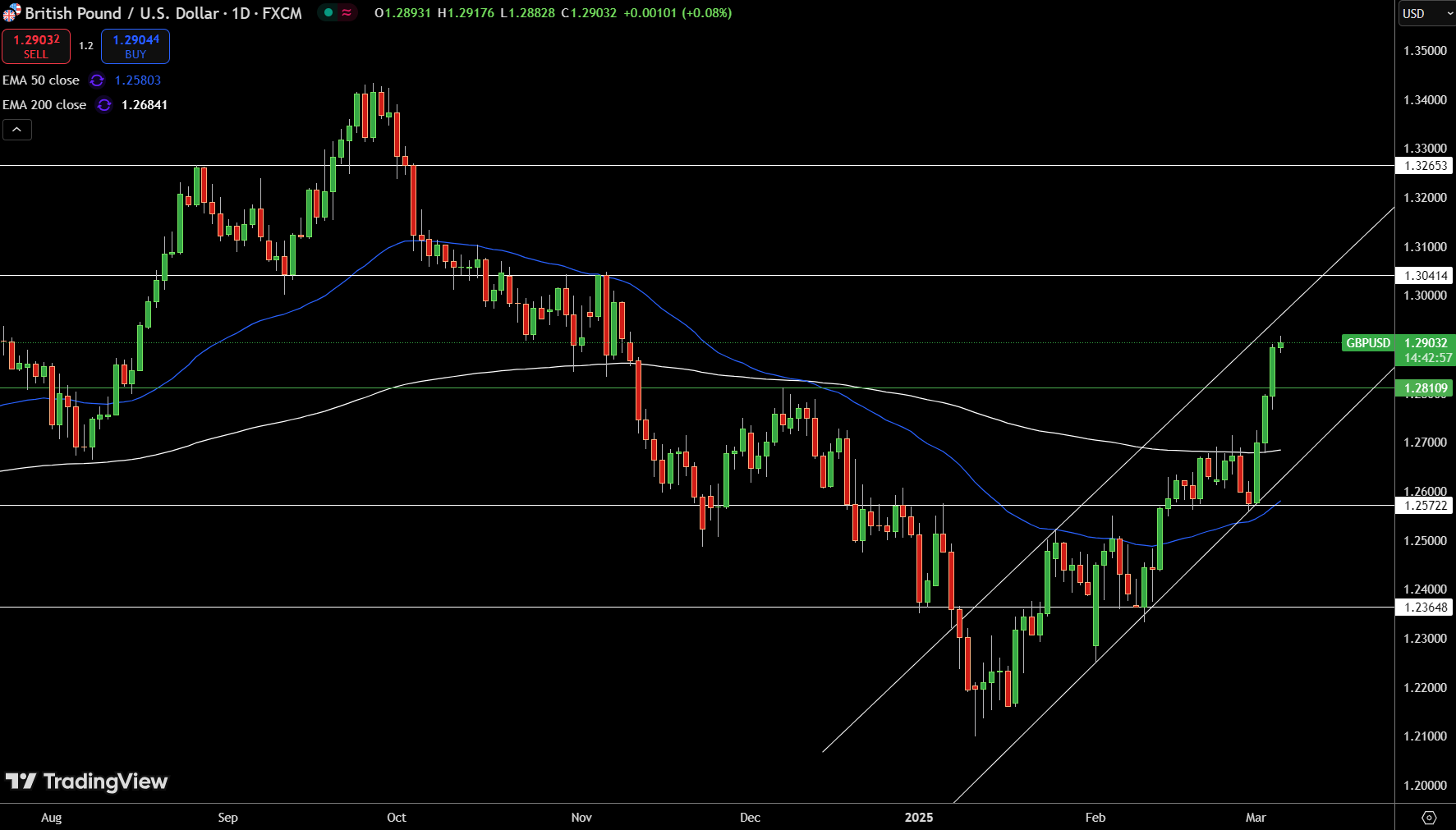The height and width of the screenshot is (830, 1456).
Task: Click the Mar label on time axis
Action: [x=1256, y=818]
